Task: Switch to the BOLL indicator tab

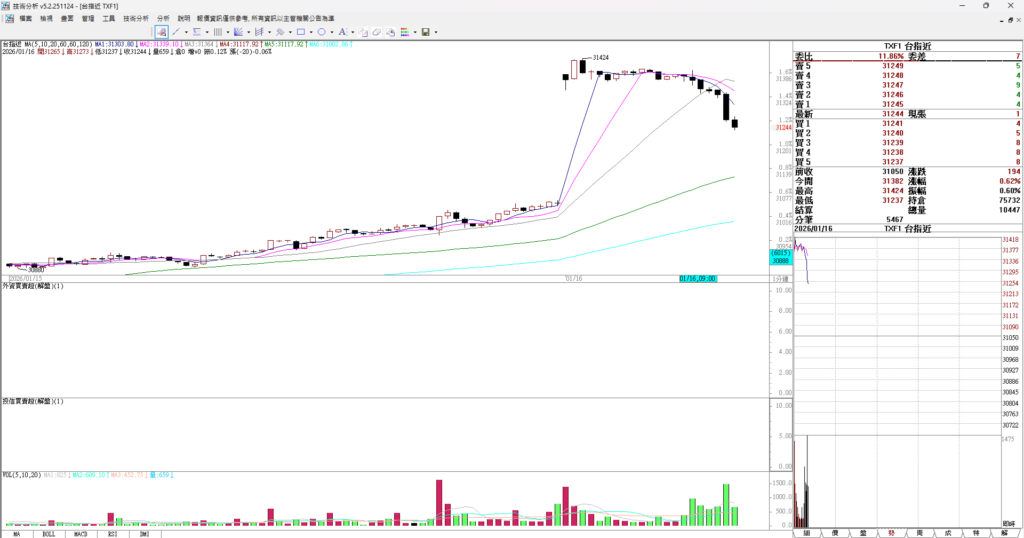Action: click(48, 534)
